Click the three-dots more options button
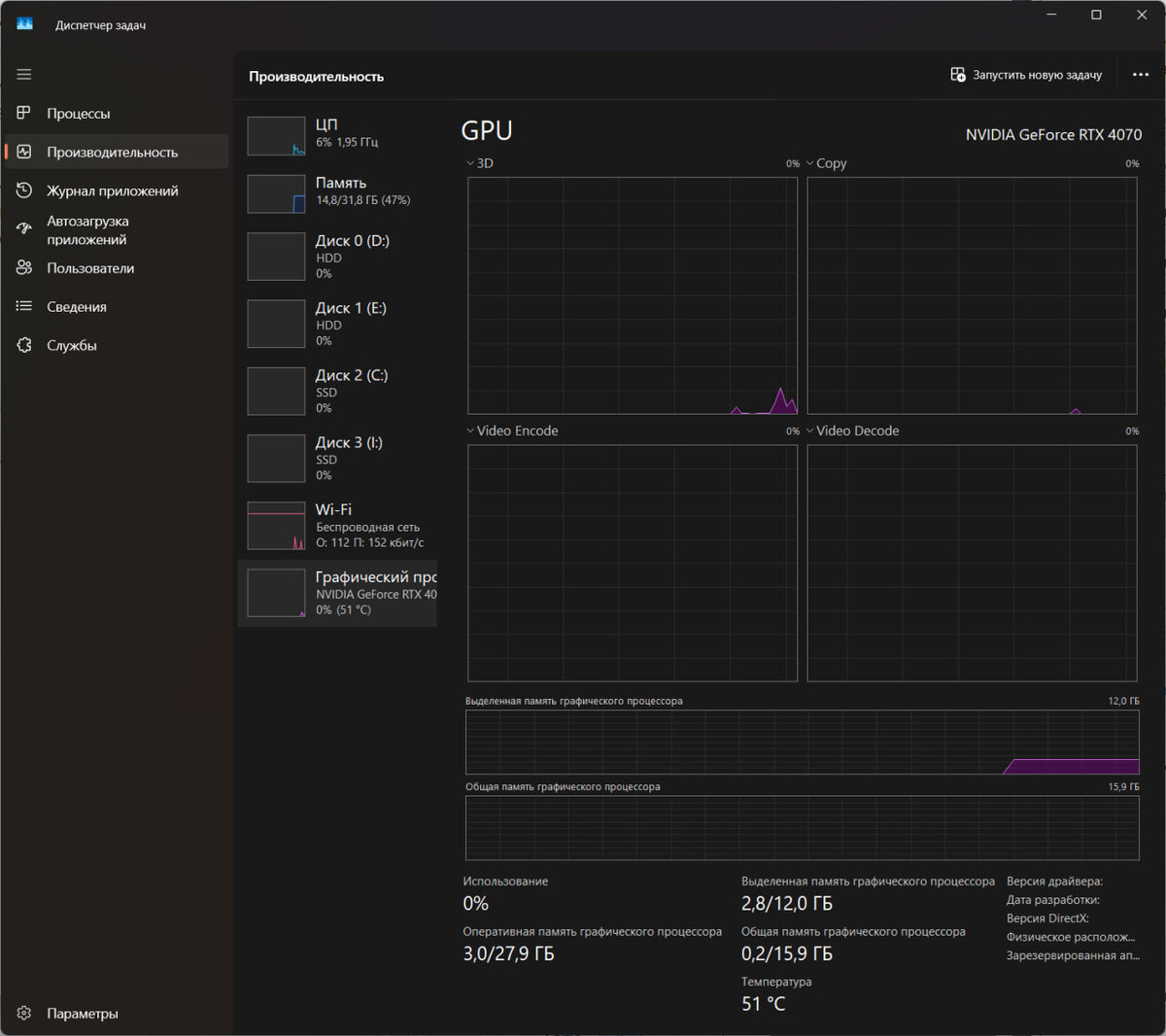The height and width of the screenshot is (1036, 1166). click(1141, 75)
